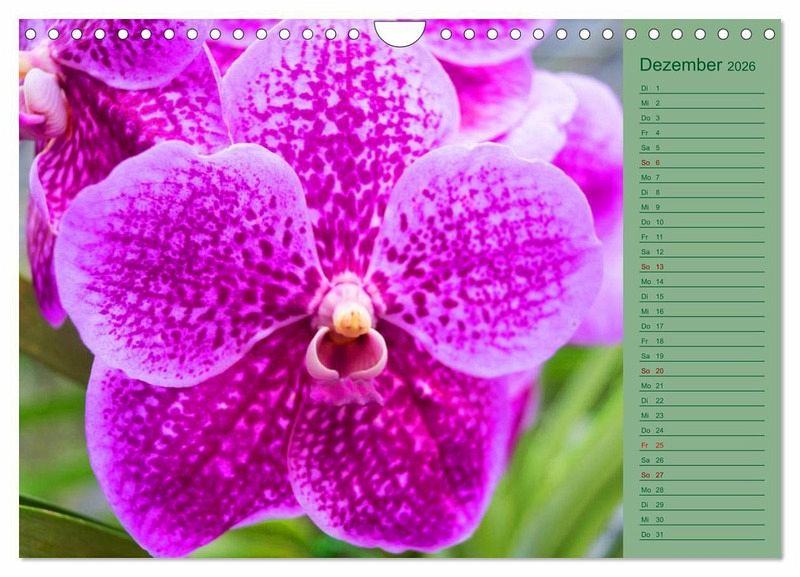Click the yellow center of the orchid
This screenshot has height=577, width=800.
(350, 319)
